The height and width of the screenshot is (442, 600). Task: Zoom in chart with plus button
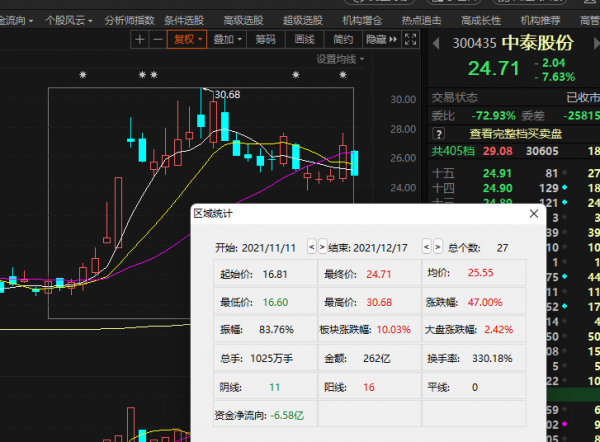coord(140,39)
